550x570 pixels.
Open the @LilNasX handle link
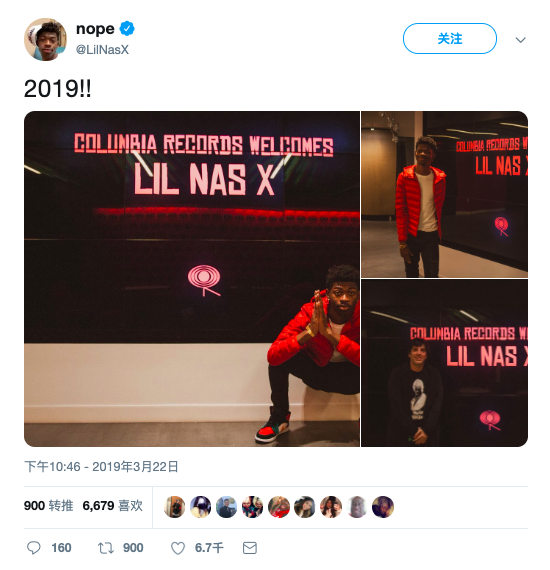[102, 49]
